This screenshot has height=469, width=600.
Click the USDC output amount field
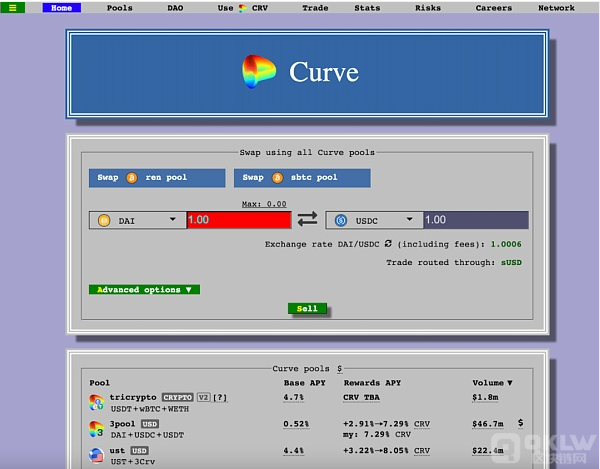click(476, 220)
